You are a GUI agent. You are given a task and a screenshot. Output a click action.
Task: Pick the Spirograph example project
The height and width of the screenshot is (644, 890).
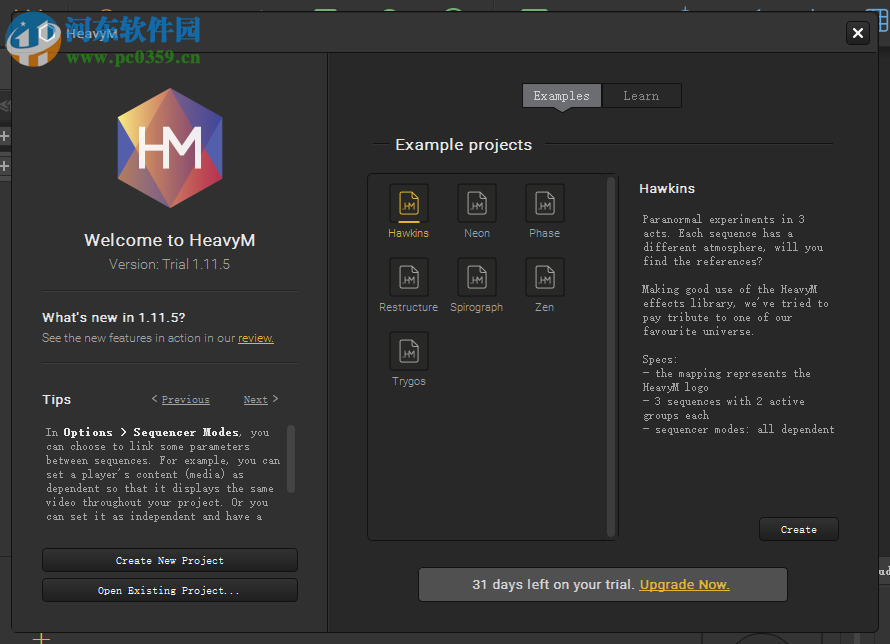(477, 285)
